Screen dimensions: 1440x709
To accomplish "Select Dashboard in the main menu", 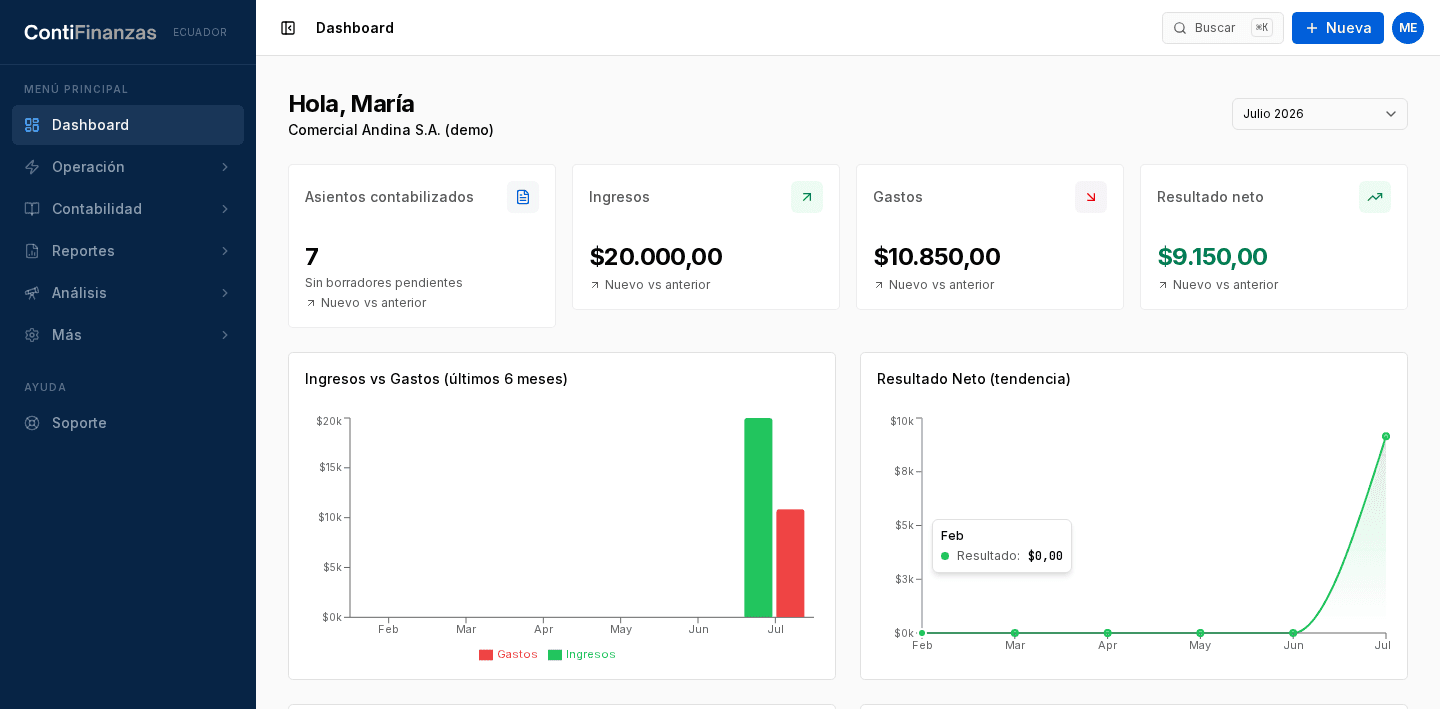I will (x=128, y=125).
